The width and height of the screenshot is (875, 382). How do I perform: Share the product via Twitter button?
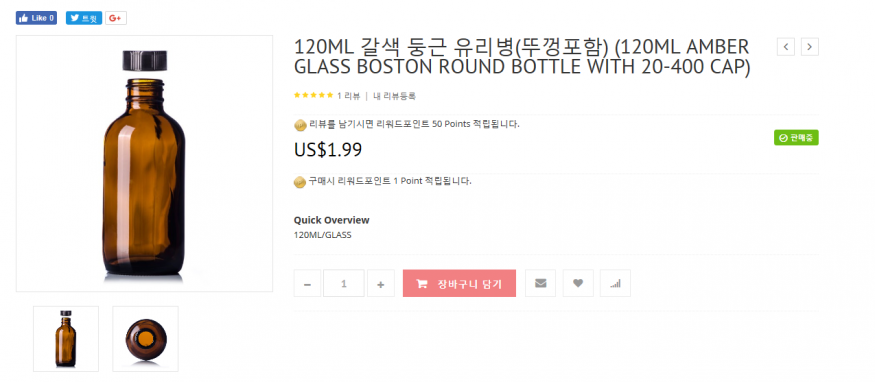pos(84,18)
